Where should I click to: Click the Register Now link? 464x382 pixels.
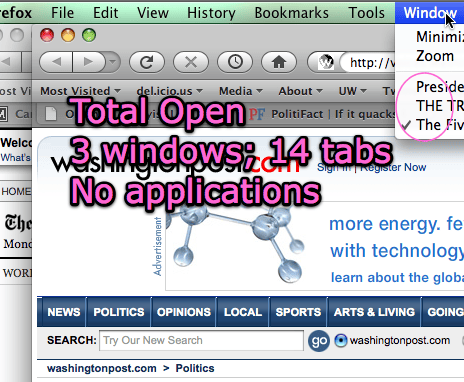pyautogui.click(x=393, y=167)
